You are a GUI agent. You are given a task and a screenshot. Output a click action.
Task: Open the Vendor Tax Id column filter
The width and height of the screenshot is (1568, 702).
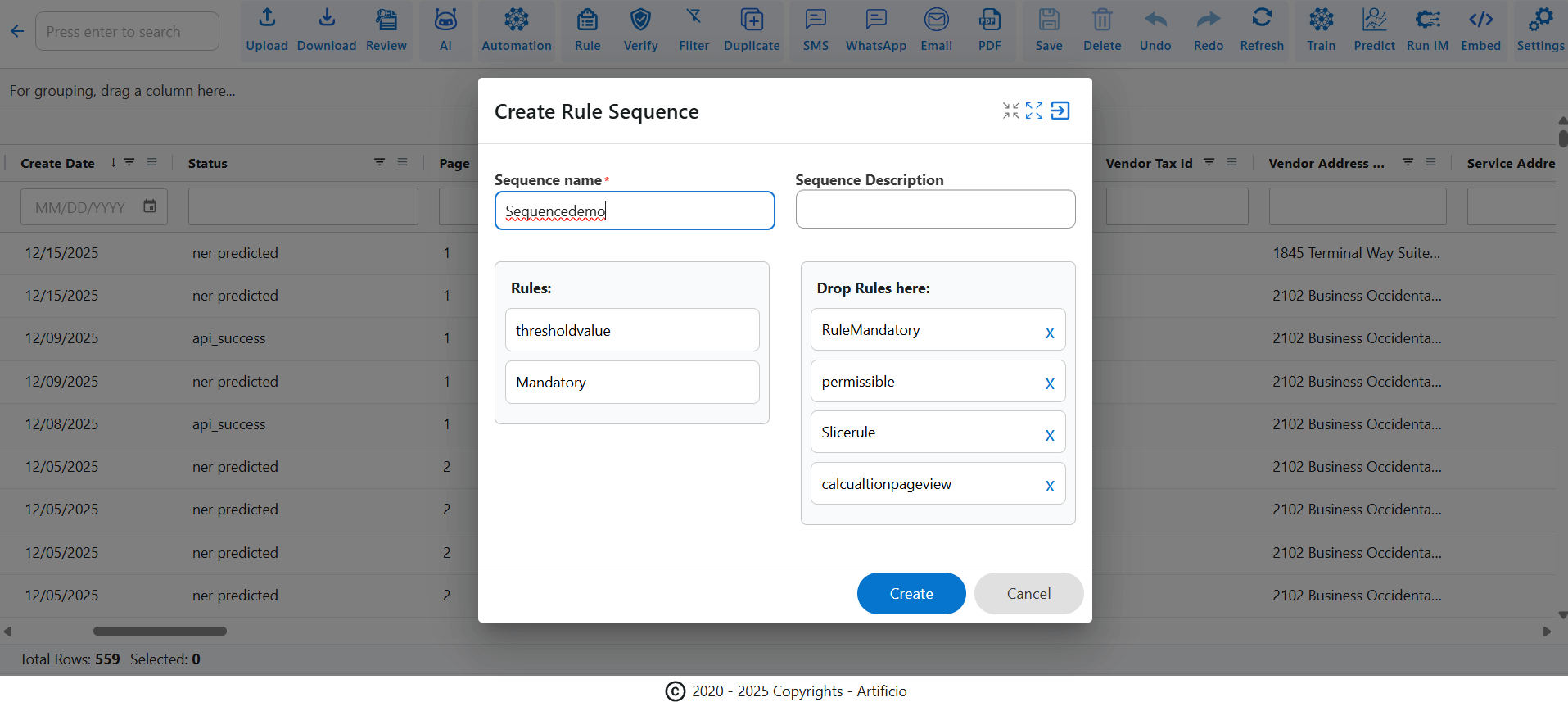1209,162
